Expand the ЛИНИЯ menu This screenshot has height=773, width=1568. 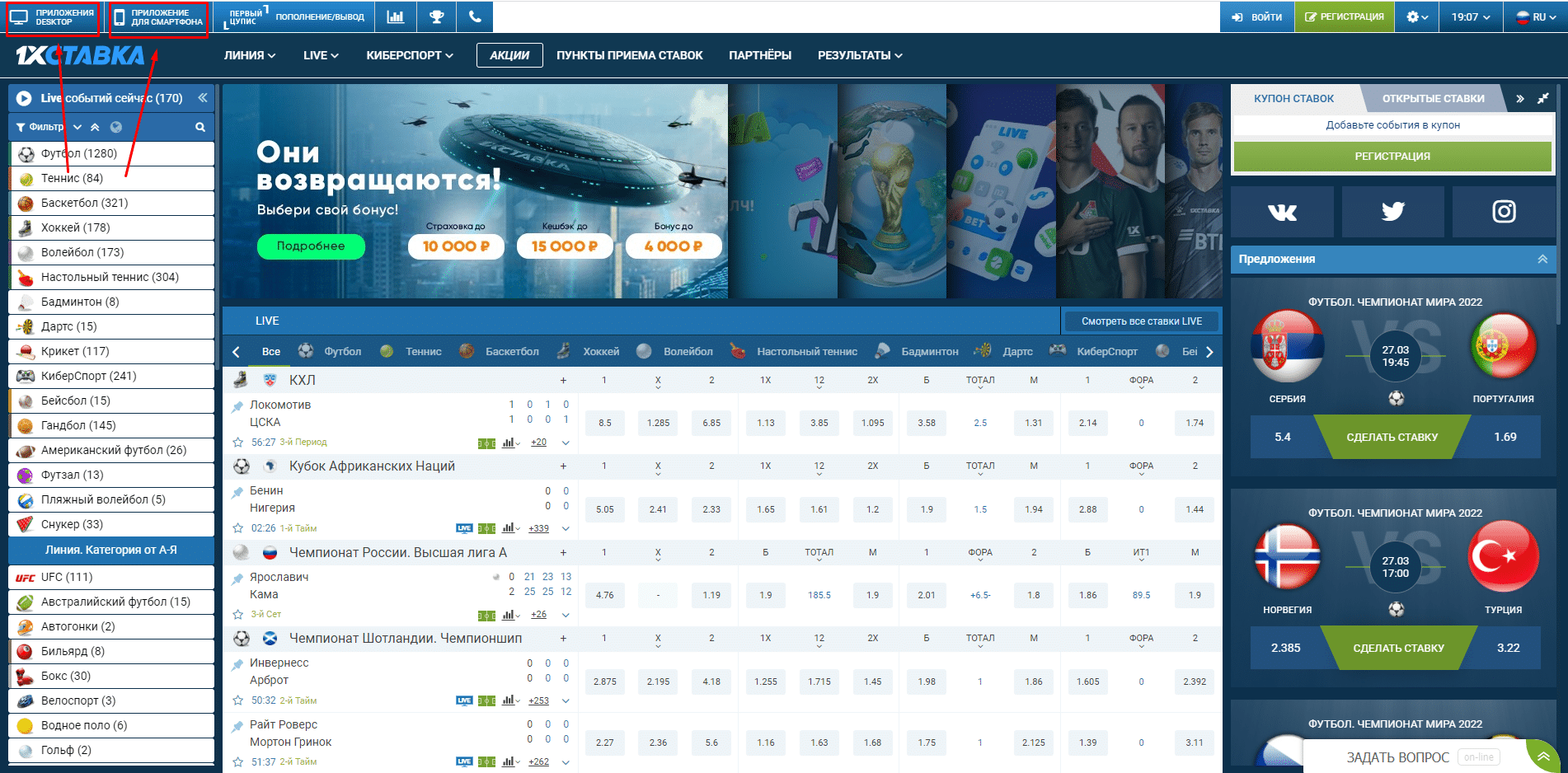[x=249, y=55]
